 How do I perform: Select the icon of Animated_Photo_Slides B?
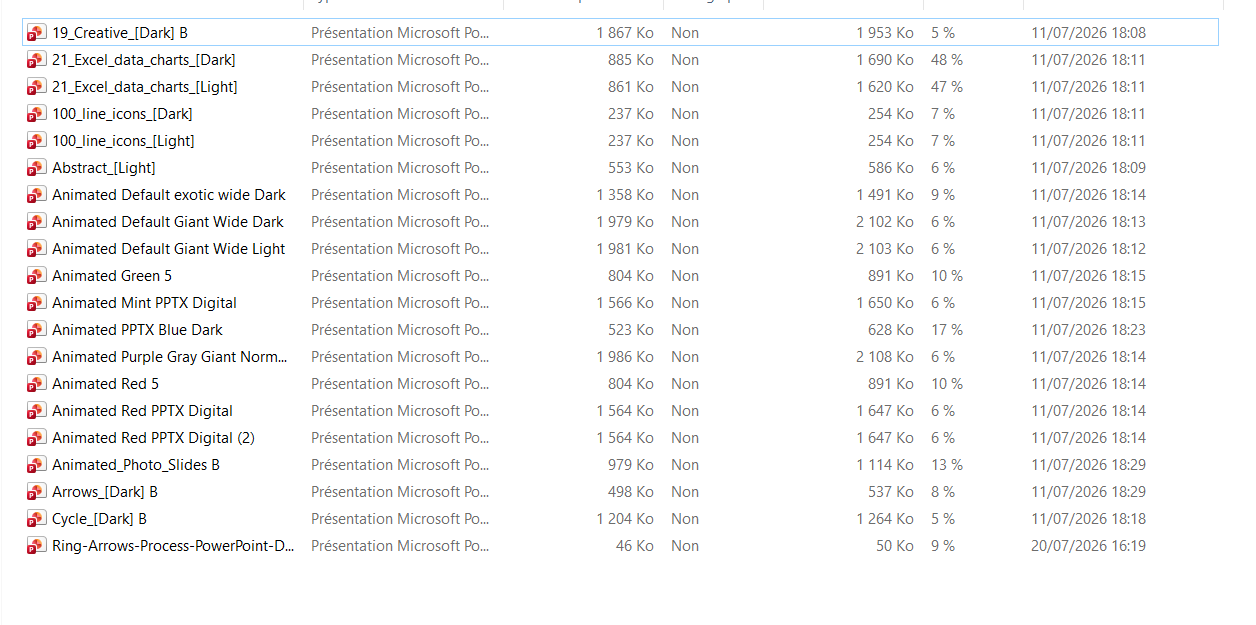pyautogui.click(x=37, y=465)
